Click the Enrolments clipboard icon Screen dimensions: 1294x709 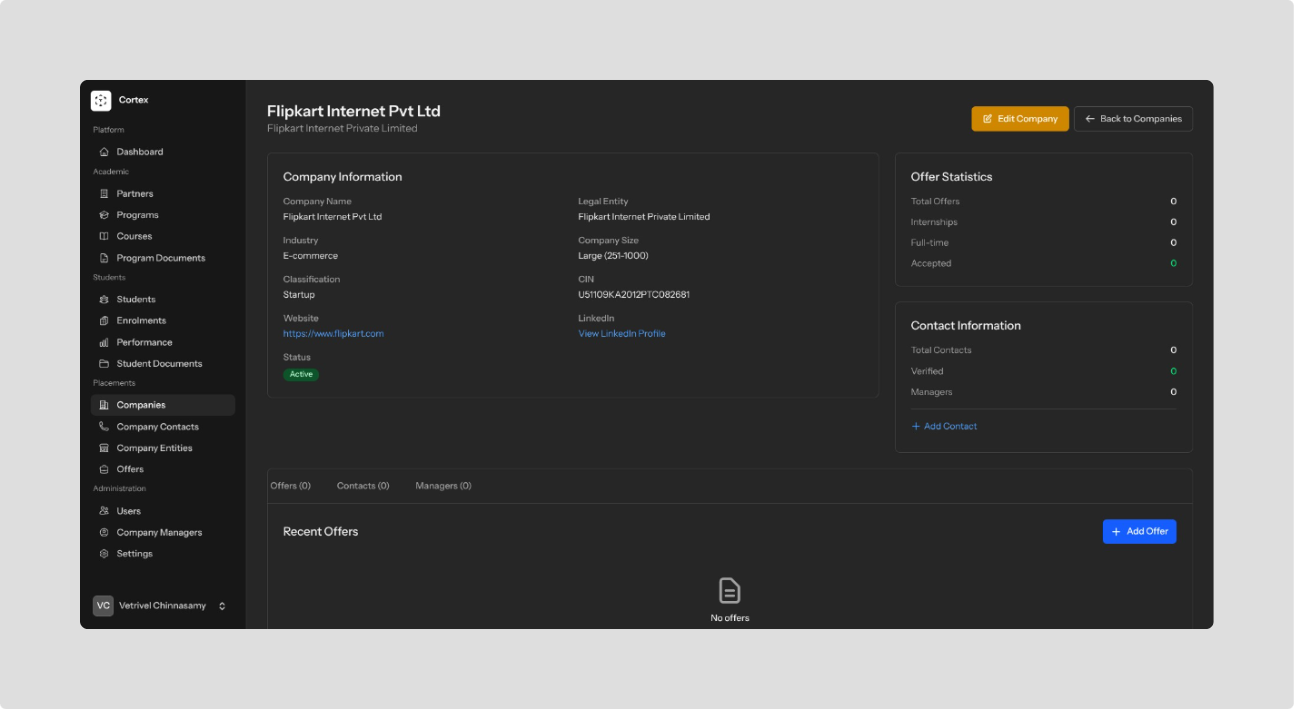click(x=104, y=321)
